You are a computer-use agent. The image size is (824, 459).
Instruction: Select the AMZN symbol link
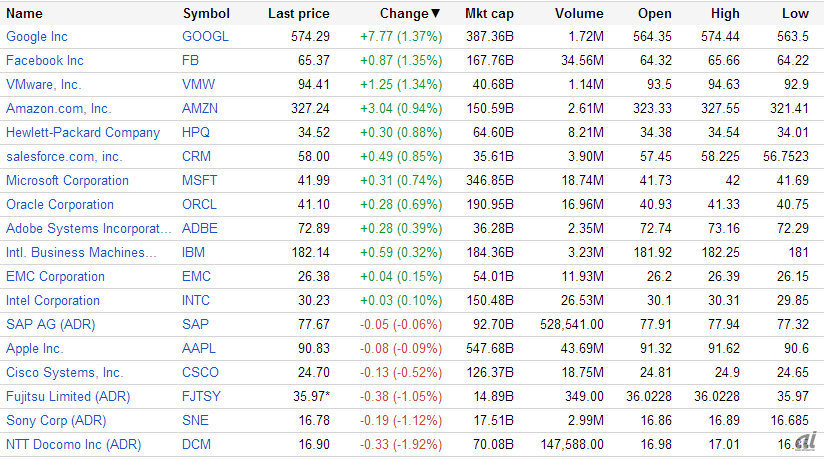pyautogui.click(x=200, y=109)
